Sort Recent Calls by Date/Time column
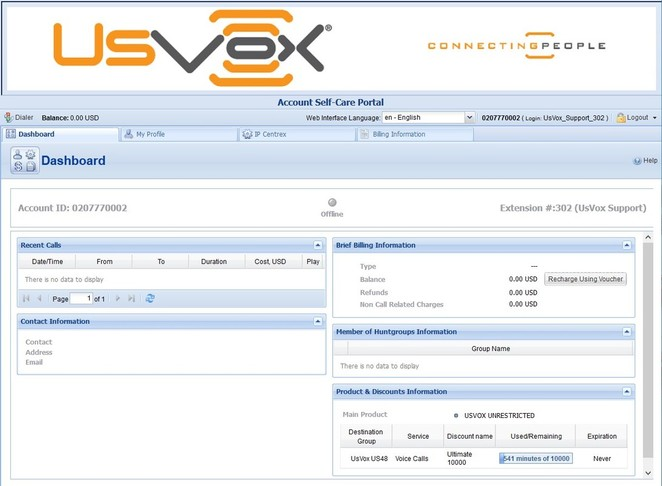Image resolution: width=662 pixels, height=486 pixels. click(47, 262)
